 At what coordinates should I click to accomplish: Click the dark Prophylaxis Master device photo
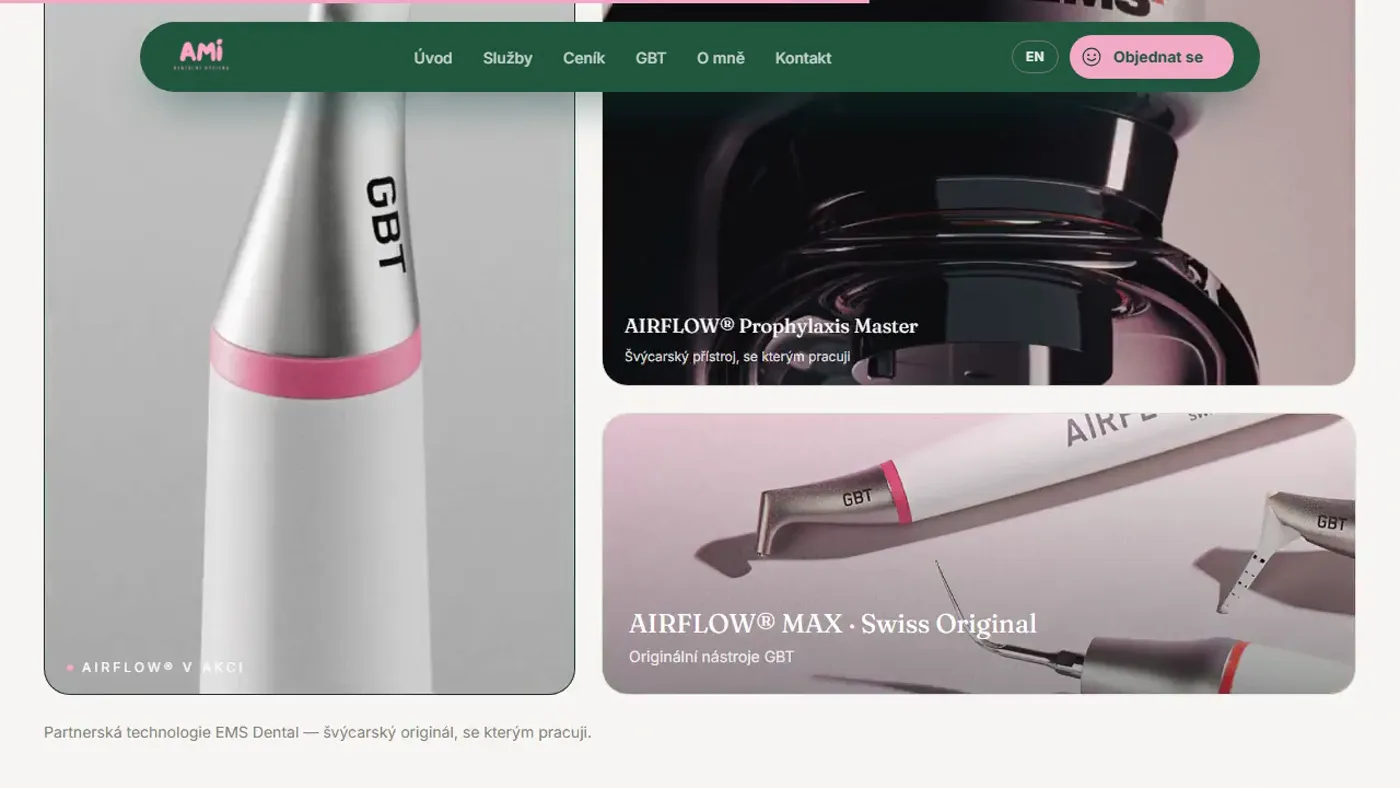coord(978,192)
